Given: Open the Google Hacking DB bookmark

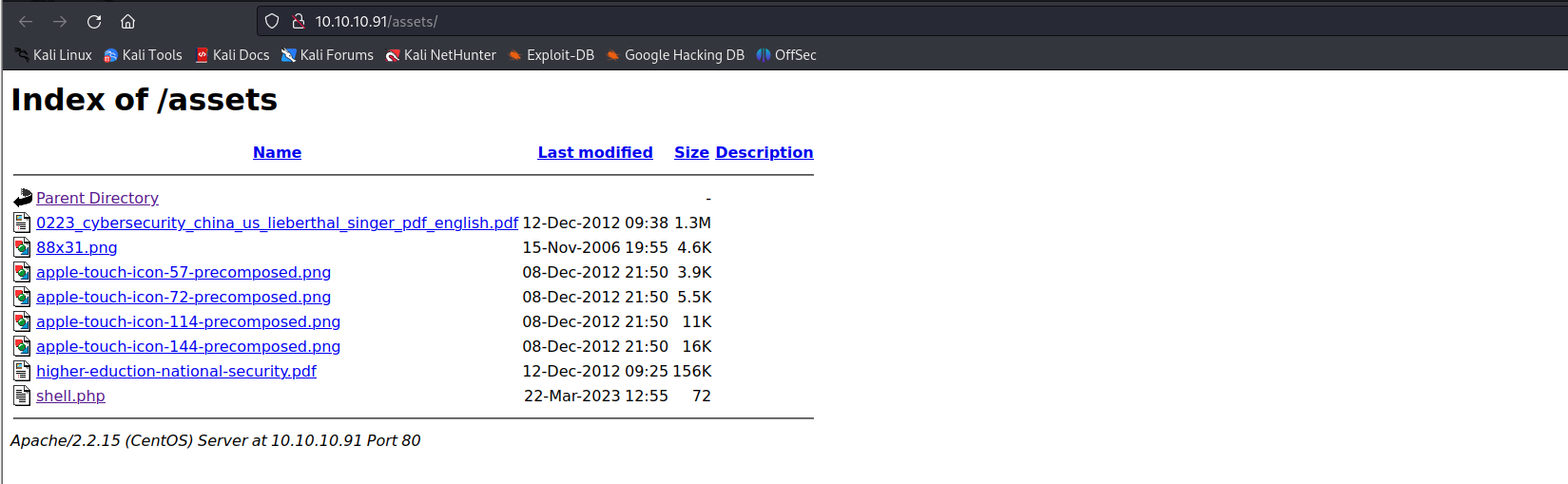Looking at the screenshot, I should pyautogui.click(x=675, y=55).
